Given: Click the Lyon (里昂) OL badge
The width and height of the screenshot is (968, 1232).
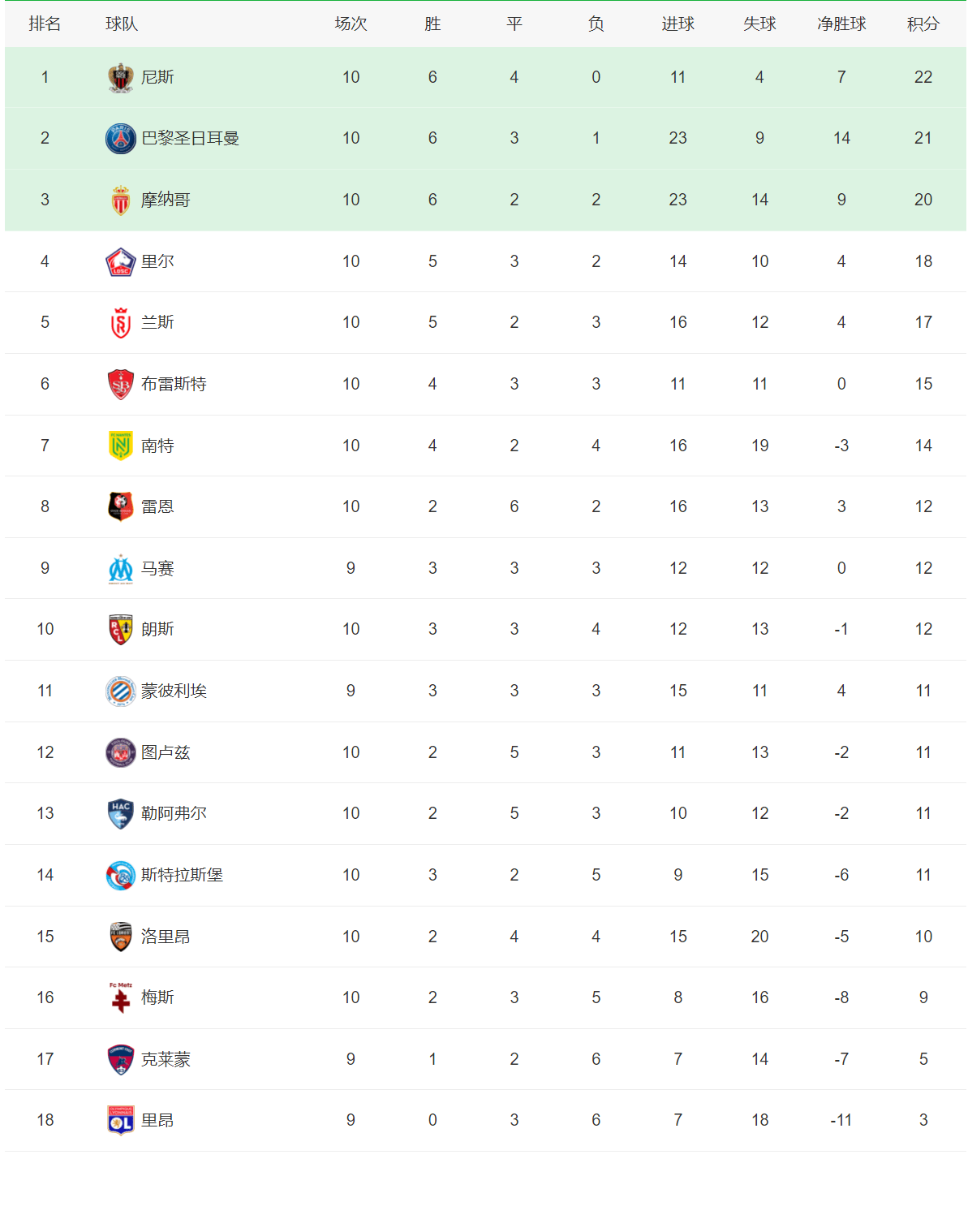Looking at the screenshot, I should 121,1121.
